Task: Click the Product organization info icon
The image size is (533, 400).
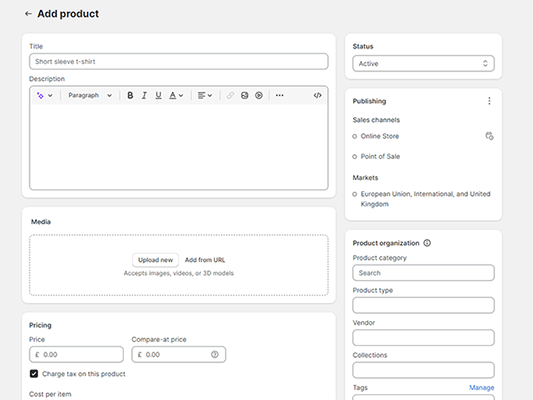Action: click(427, 243)
